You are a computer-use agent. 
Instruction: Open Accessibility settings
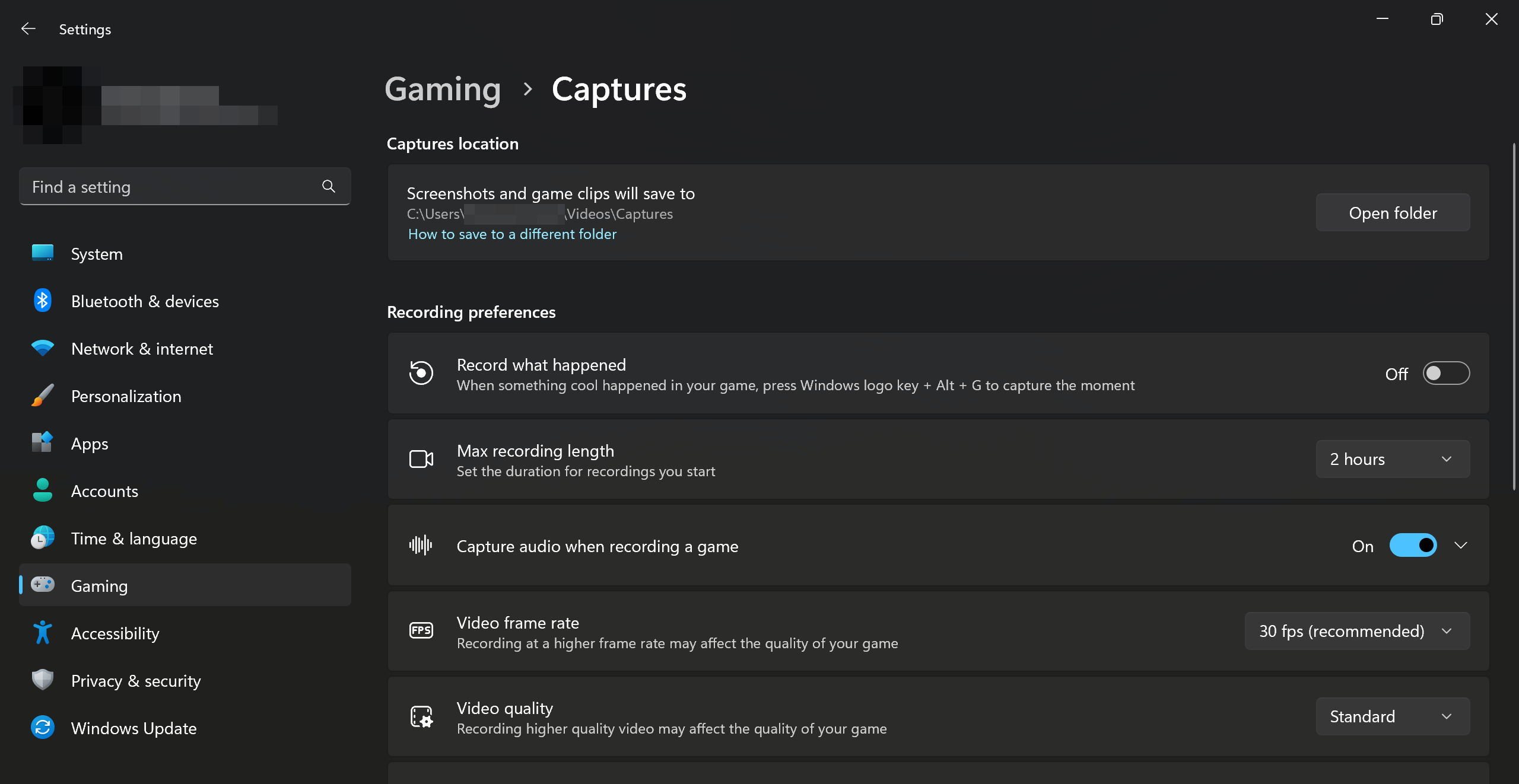click(115, 633)
